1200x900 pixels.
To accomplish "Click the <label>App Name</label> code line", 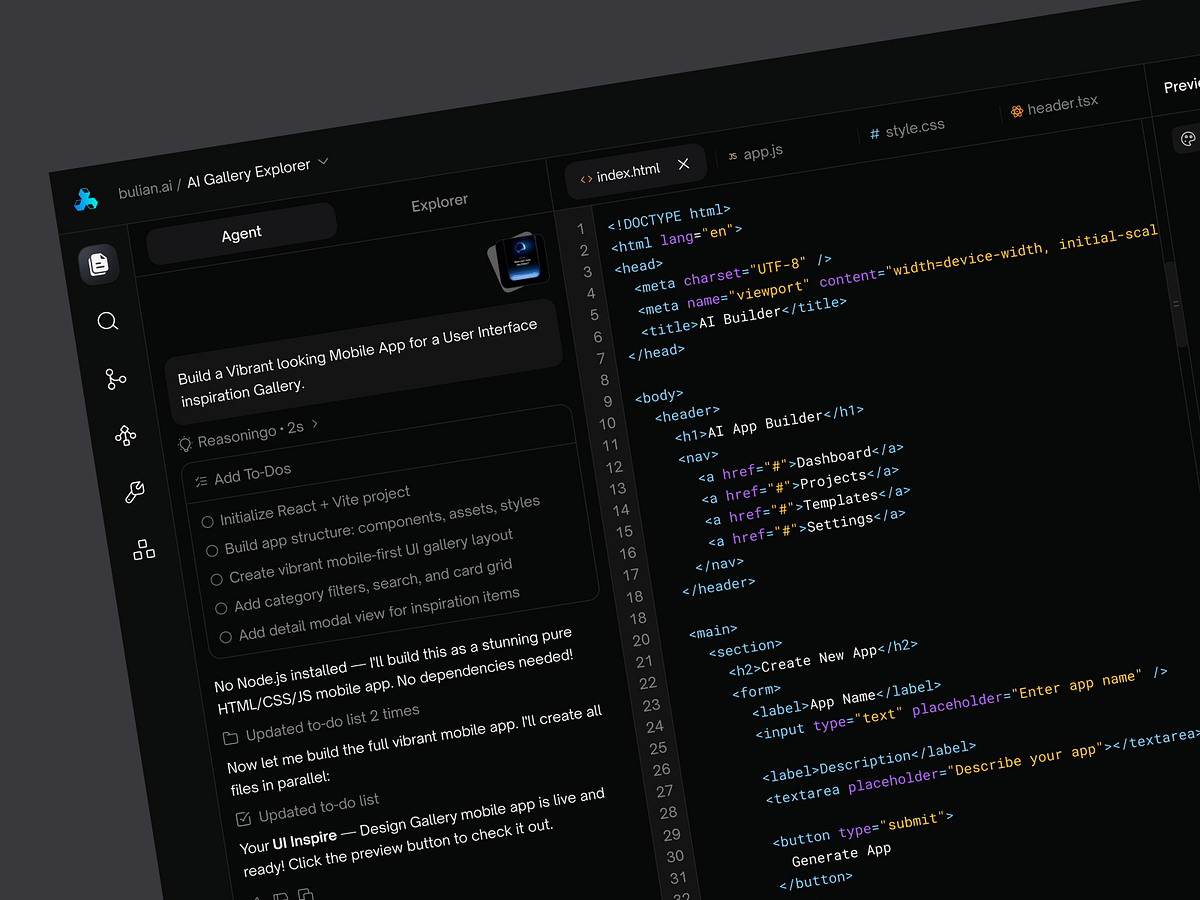I will click(846, 698).
